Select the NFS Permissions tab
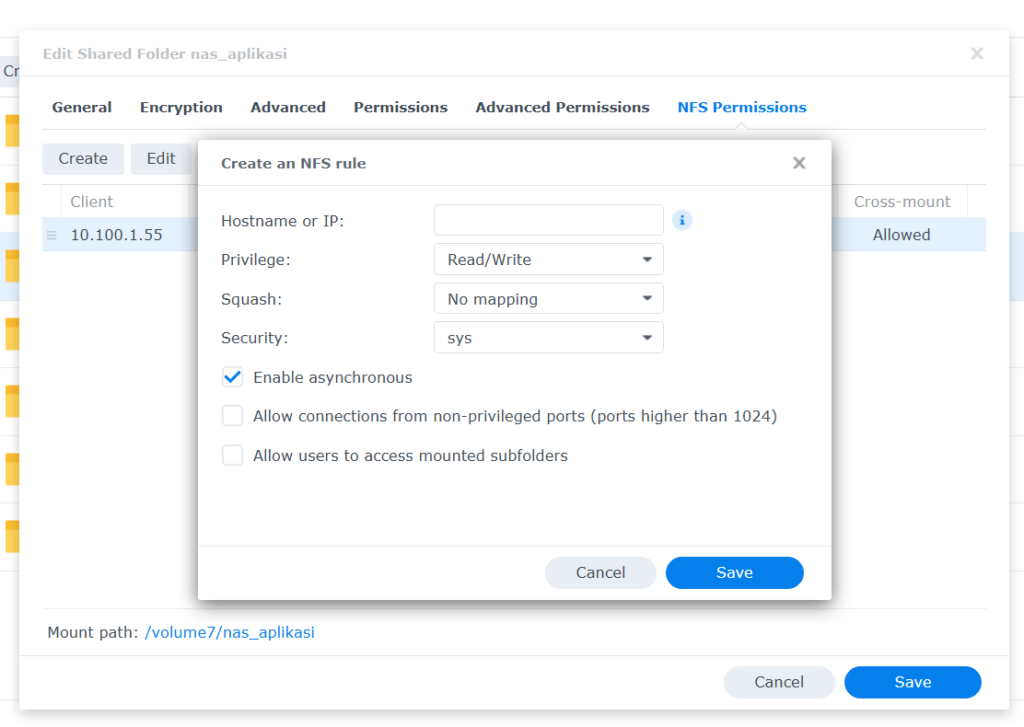The width and height of the screenshot is (1024, 727). click(x=741, y=107)
